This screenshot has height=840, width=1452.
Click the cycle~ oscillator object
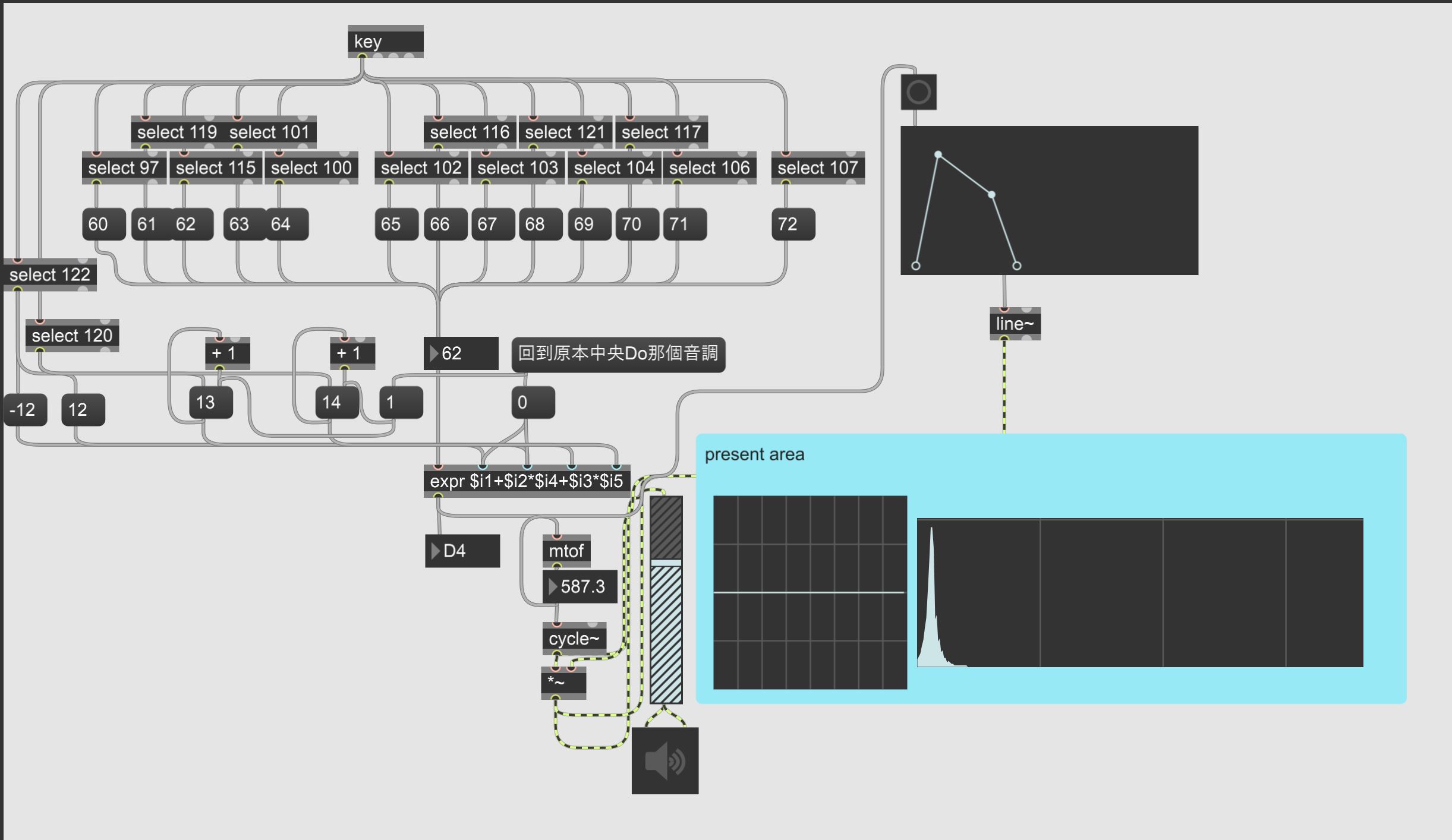pos(574,639)
